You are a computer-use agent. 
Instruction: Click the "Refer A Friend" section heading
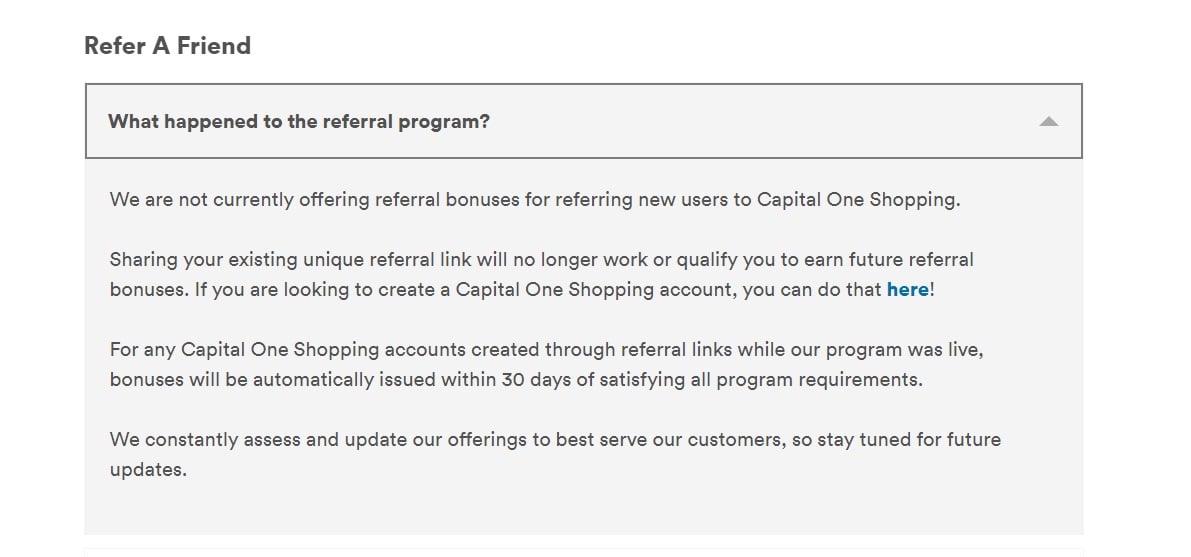pos(167,46)
